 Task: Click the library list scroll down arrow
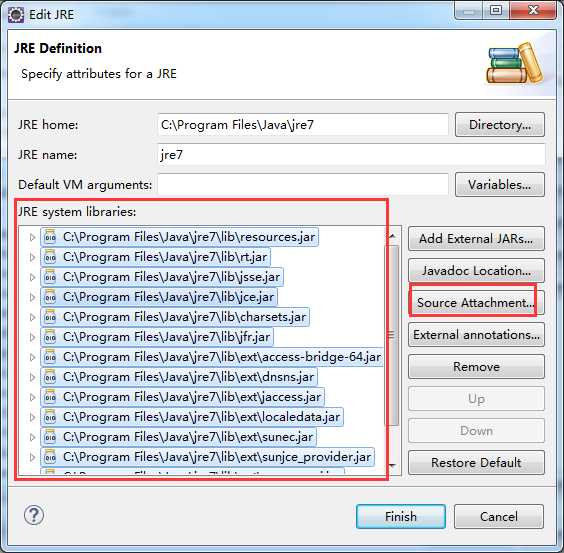[x=392, y=465]
